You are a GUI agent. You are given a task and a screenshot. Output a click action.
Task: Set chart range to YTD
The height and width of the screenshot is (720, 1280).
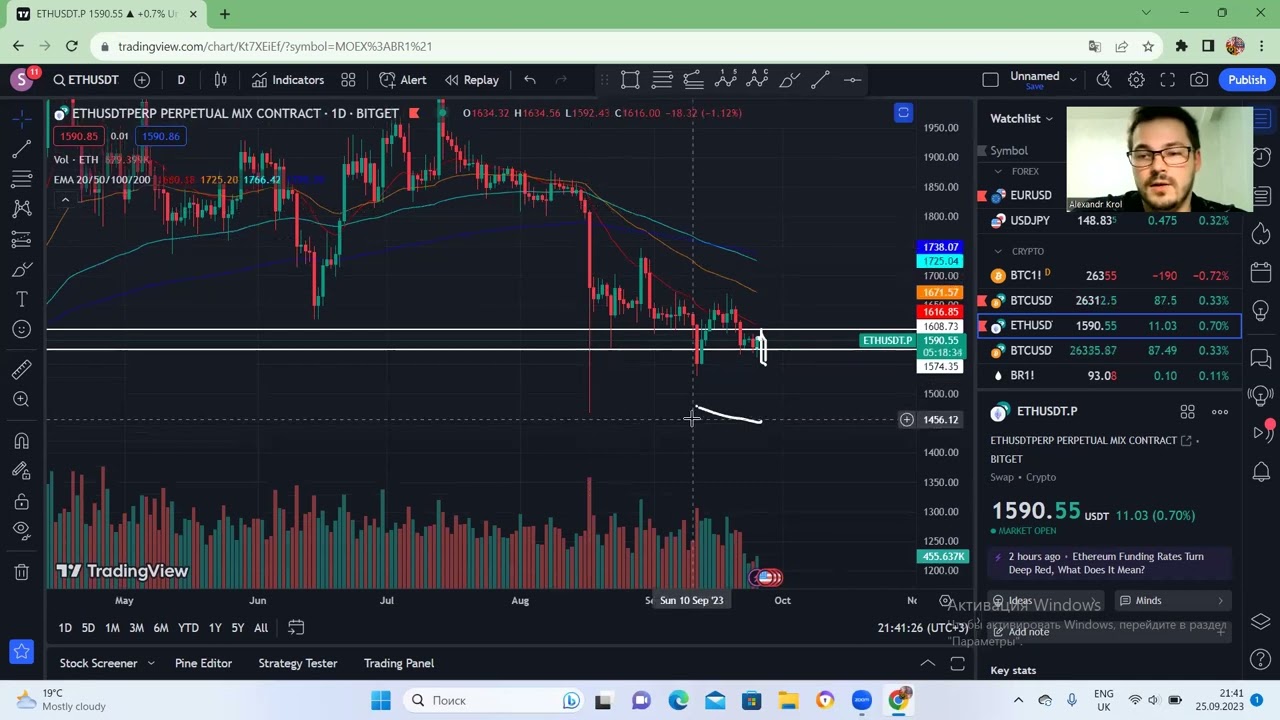pyautogui.click(x=188, y=628)
